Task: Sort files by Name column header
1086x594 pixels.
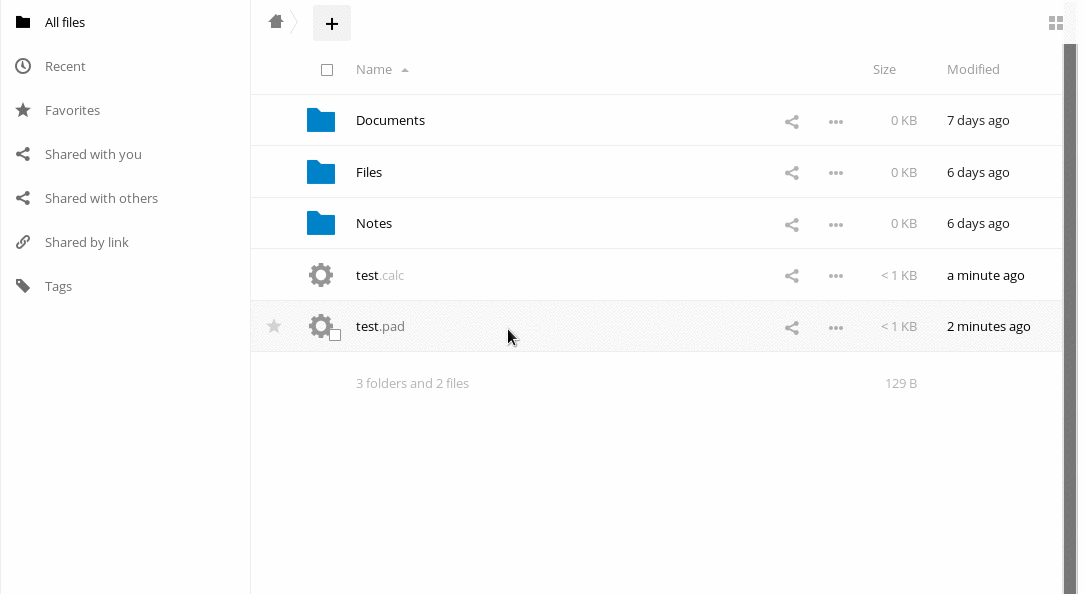Action: 374,70
